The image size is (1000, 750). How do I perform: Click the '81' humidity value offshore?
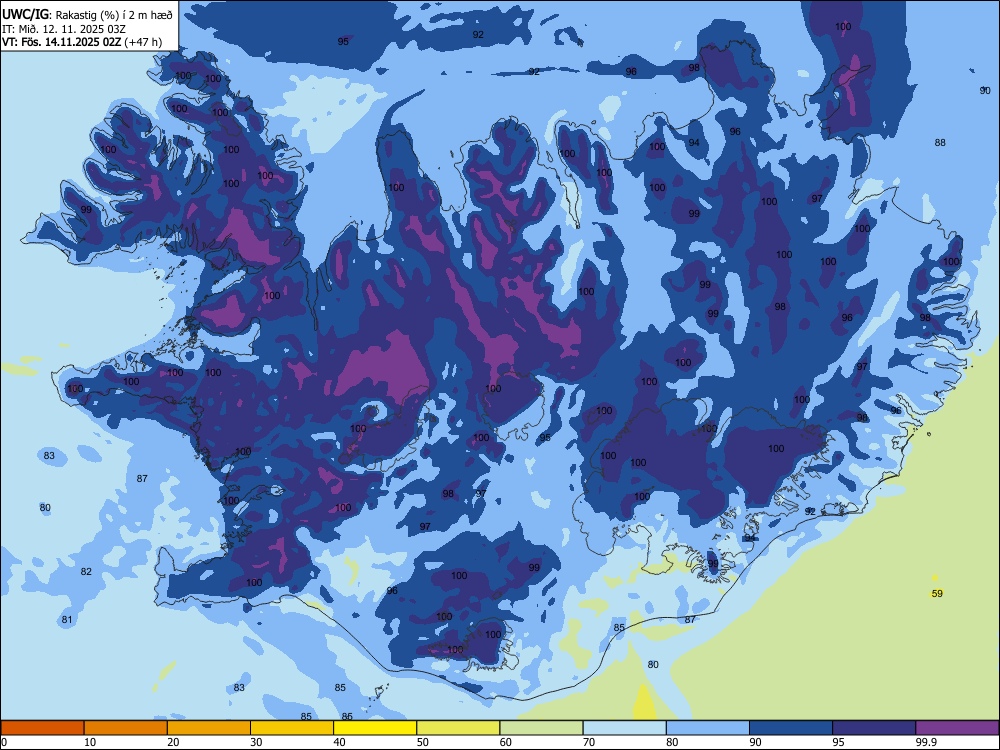coord(67,620)
